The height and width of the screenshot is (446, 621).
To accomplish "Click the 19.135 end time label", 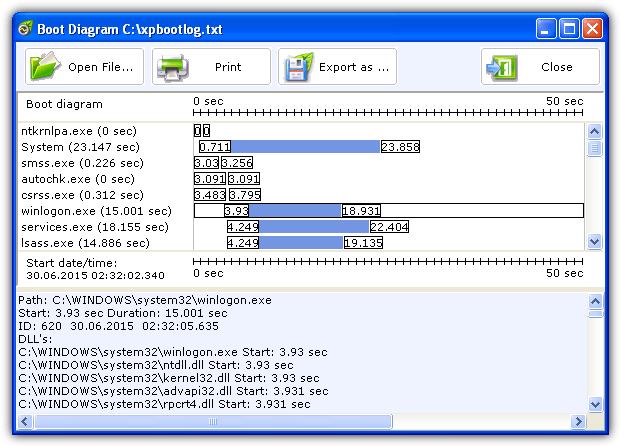I will point(363,242).
